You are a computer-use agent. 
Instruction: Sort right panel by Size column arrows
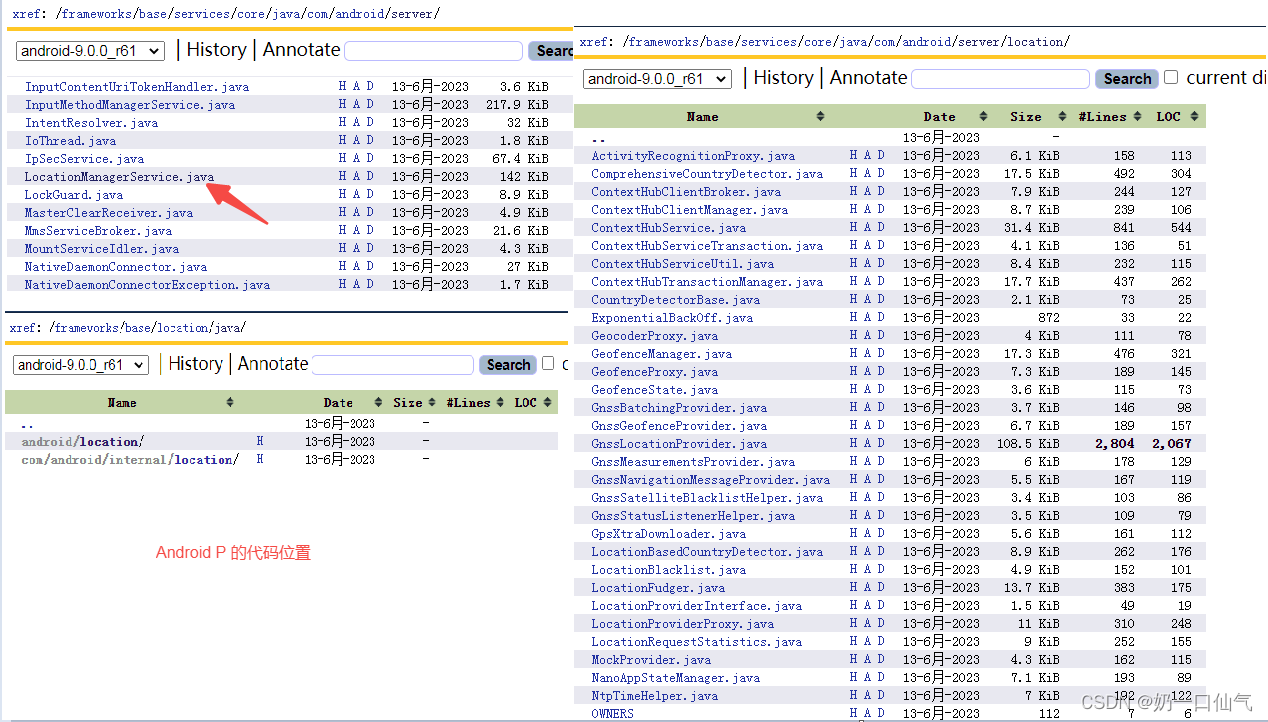coord(1063,117)
